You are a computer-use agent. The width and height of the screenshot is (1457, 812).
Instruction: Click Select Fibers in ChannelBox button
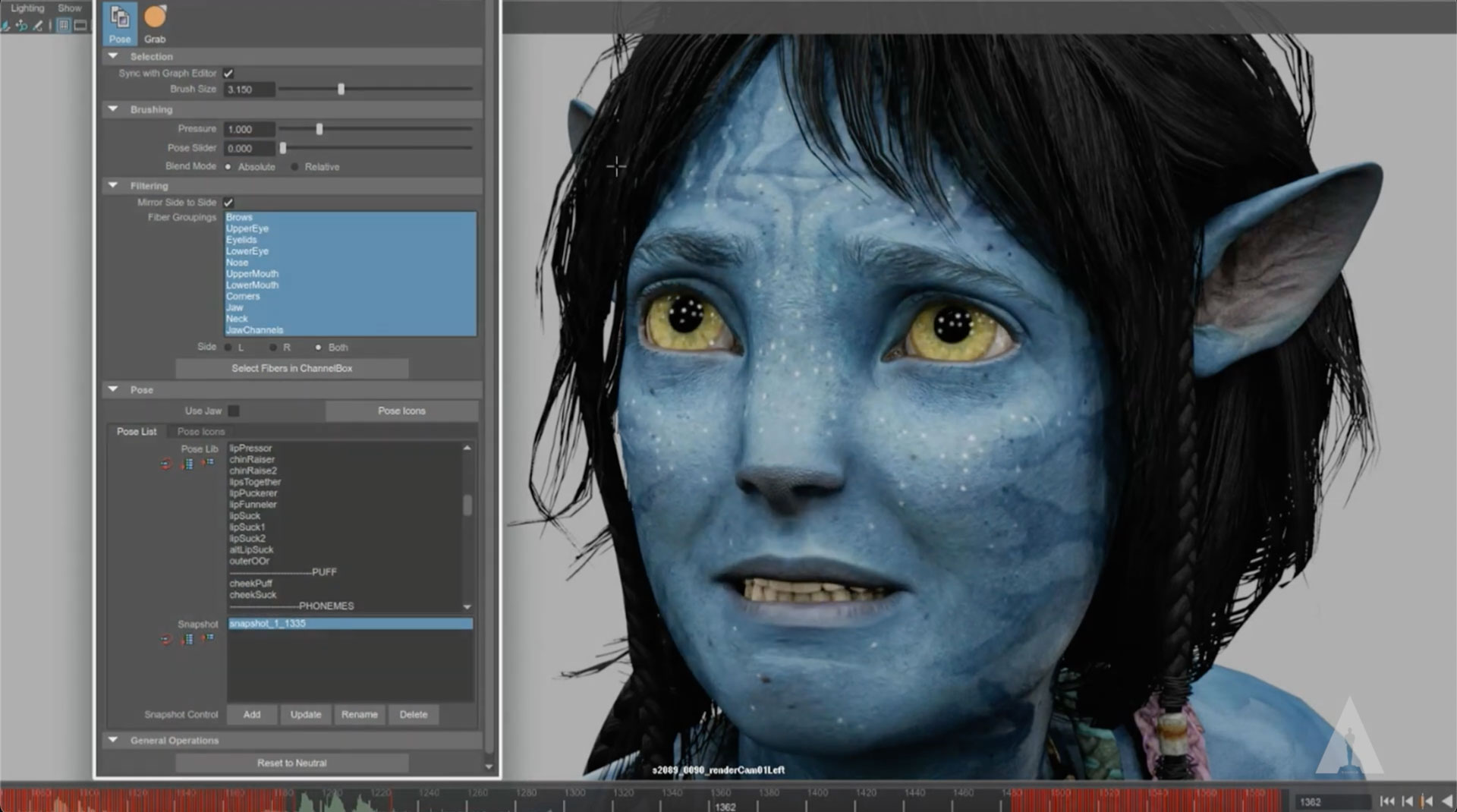click(292, 368)
